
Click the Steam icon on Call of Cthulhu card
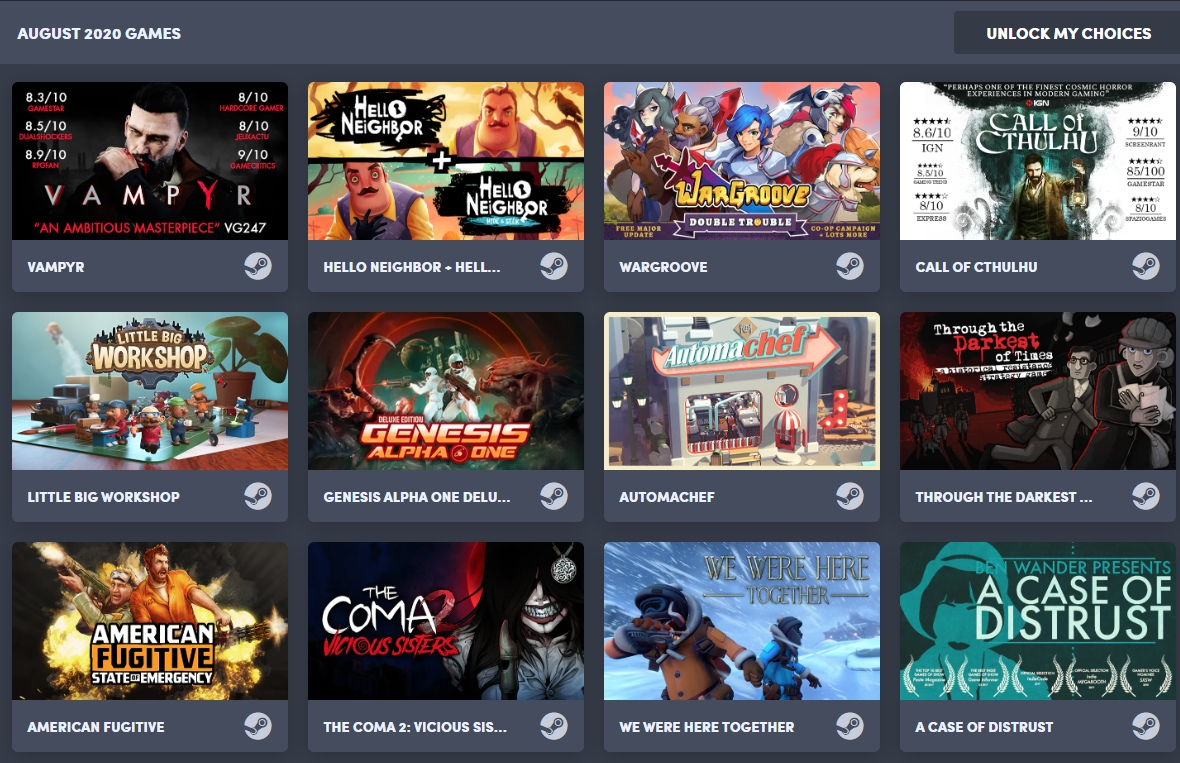1145,266
